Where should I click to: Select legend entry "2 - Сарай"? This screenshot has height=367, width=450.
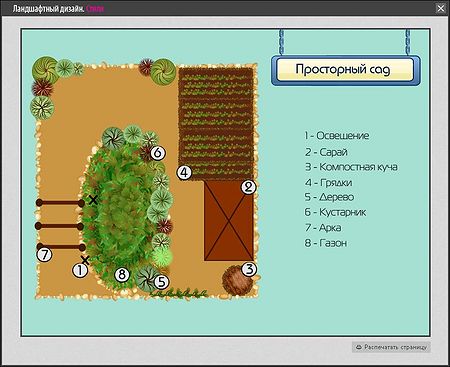tap(326, 152)
